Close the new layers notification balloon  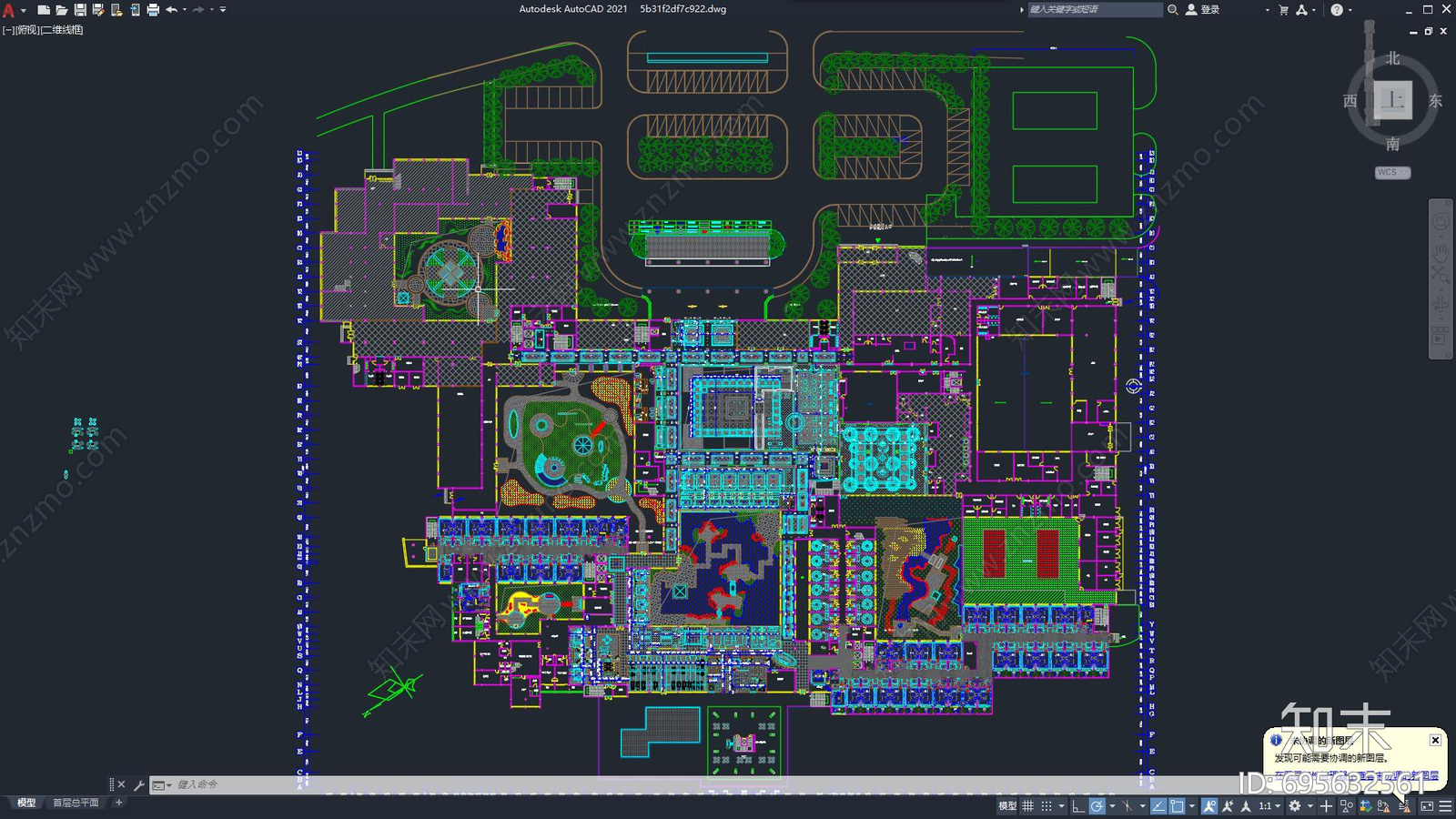[1435, 740]
